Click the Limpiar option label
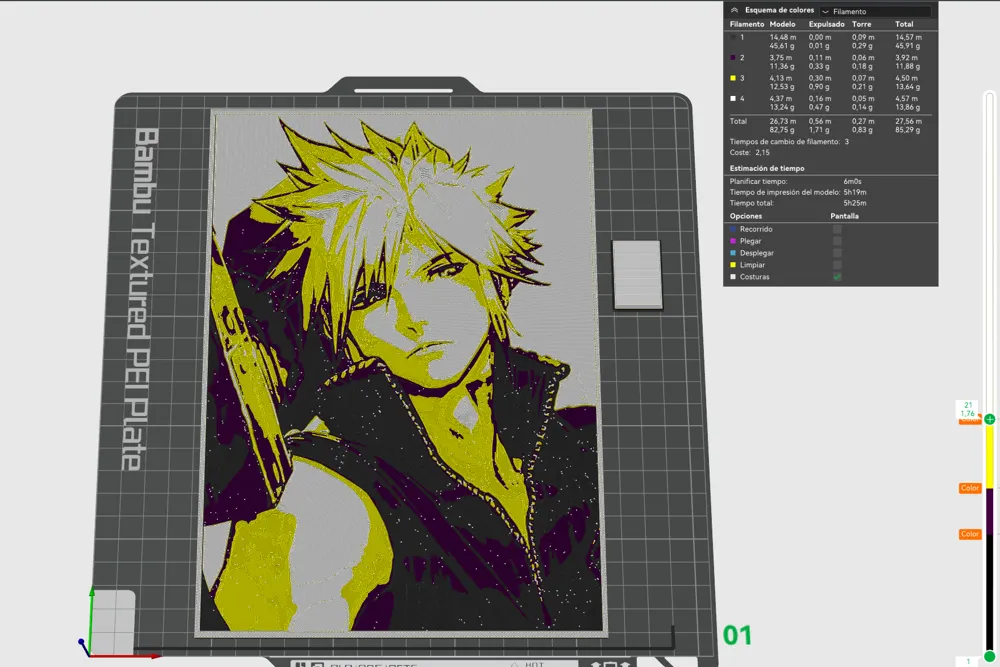The height and width of the screenshot is (667, 1000). click(x=753, y=265)
